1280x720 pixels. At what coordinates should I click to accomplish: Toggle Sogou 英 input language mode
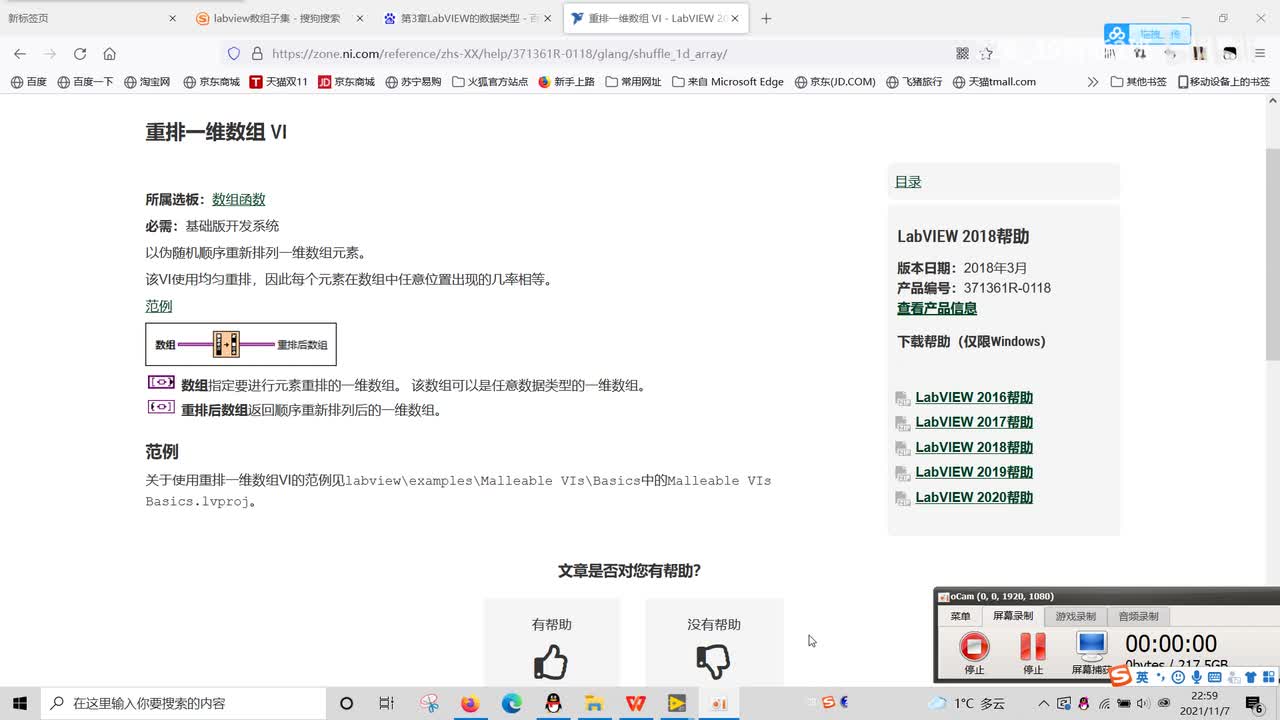pyautogui.click(x=1142, y=678)
